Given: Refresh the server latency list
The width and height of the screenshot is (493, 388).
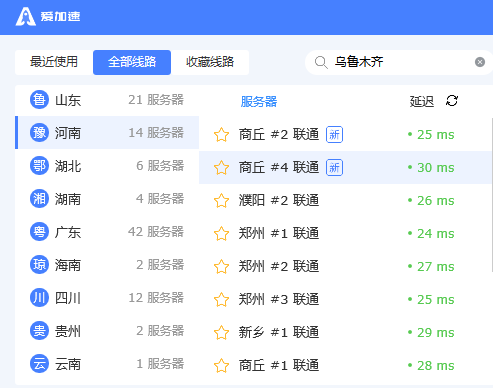Looking at the screenshot, I should (x=452, y=101).
